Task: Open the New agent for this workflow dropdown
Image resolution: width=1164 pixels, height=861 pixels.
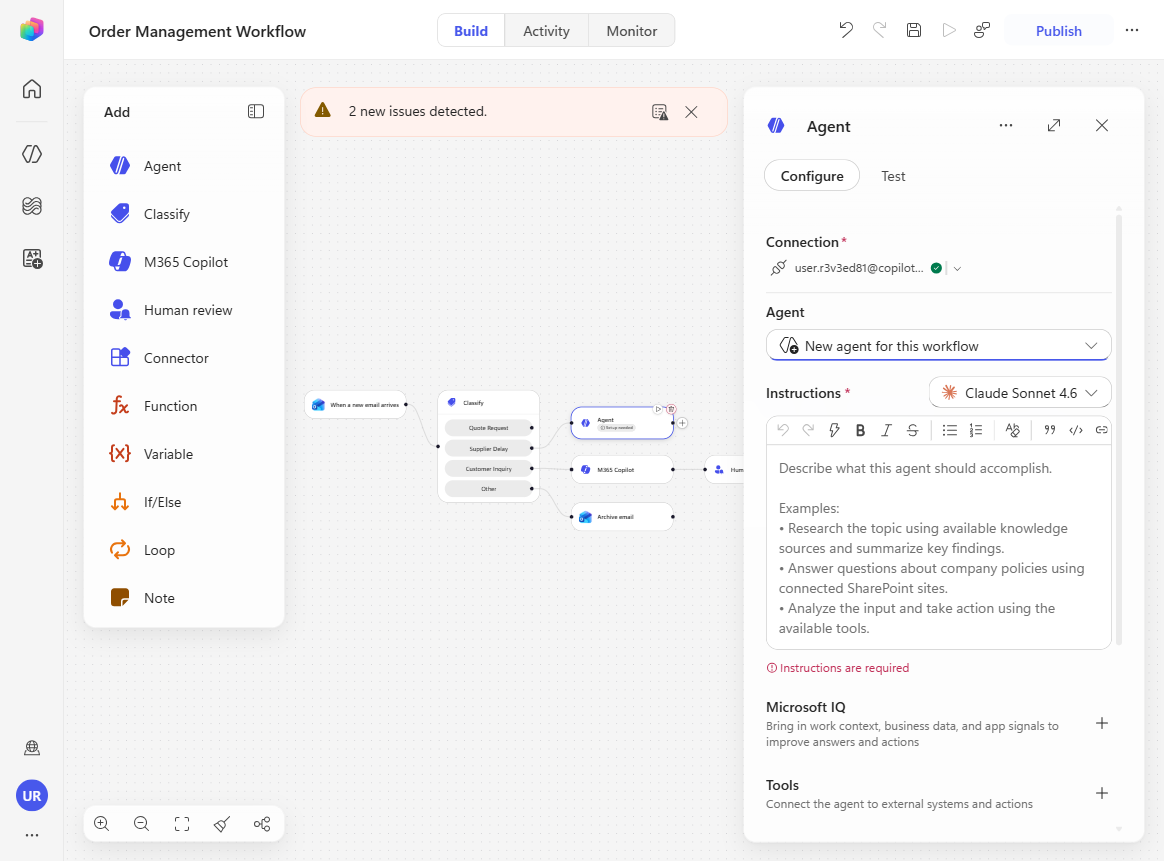Action: pos(938,346)
